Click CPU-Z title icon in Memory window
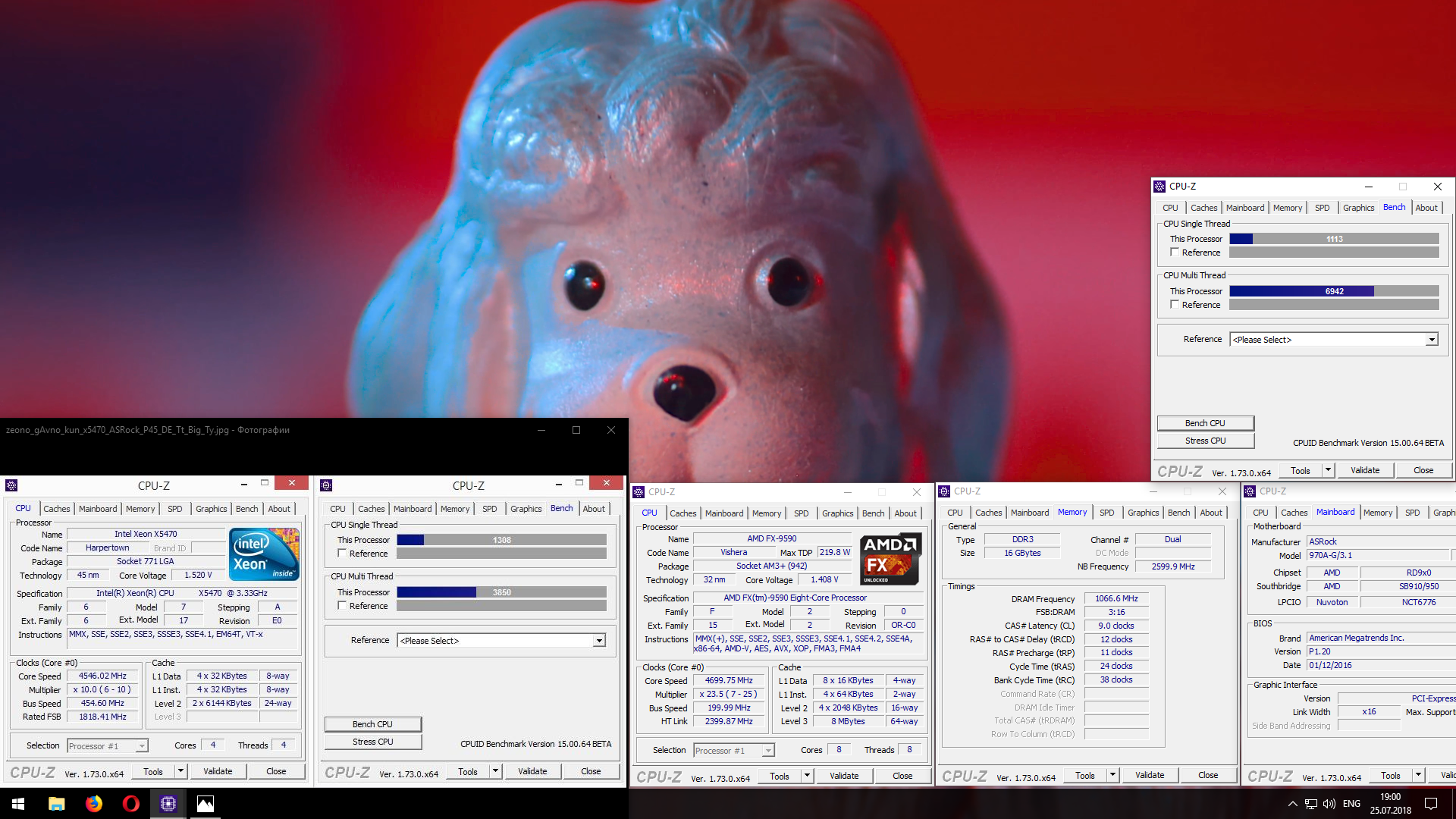Image resolution: width=1456 pixels, height=819 pixels. click(x=944, y=491)
